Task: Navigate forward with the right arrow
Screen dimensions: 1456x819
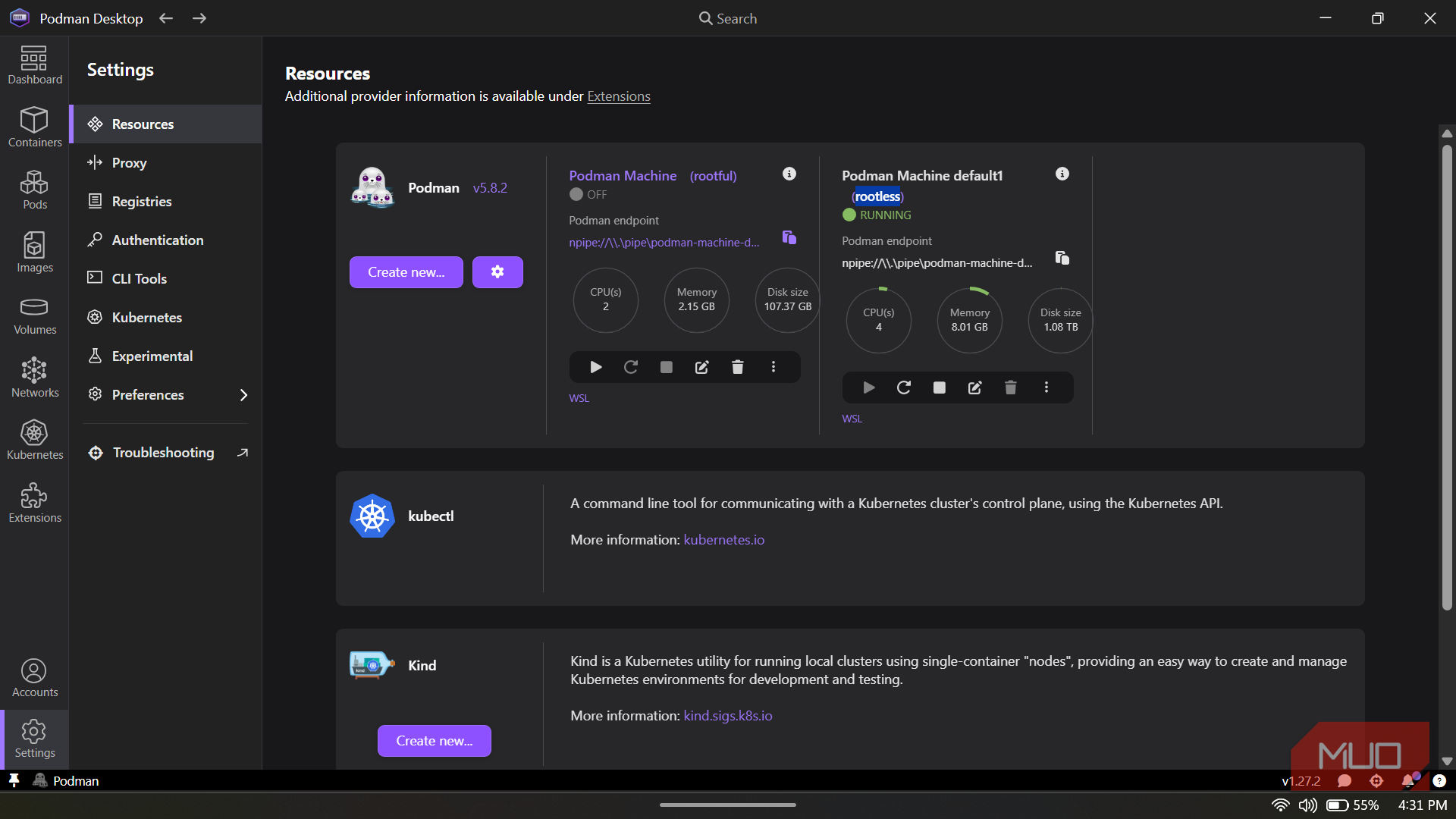Action: click(199, 18)
